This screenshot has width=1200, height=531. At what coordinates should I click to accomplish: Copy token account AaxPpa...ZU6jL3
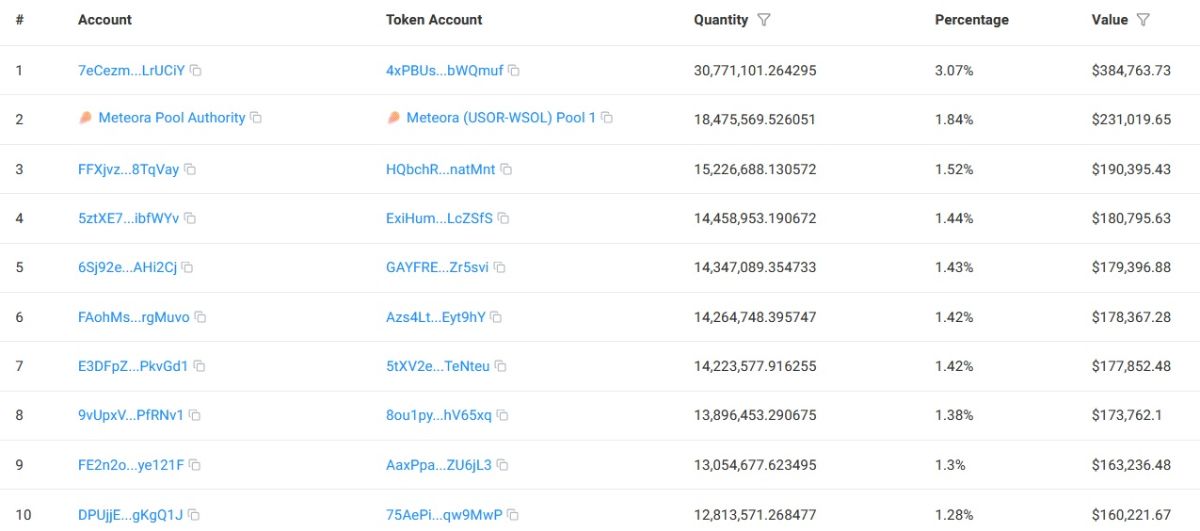tap(503, 465)
